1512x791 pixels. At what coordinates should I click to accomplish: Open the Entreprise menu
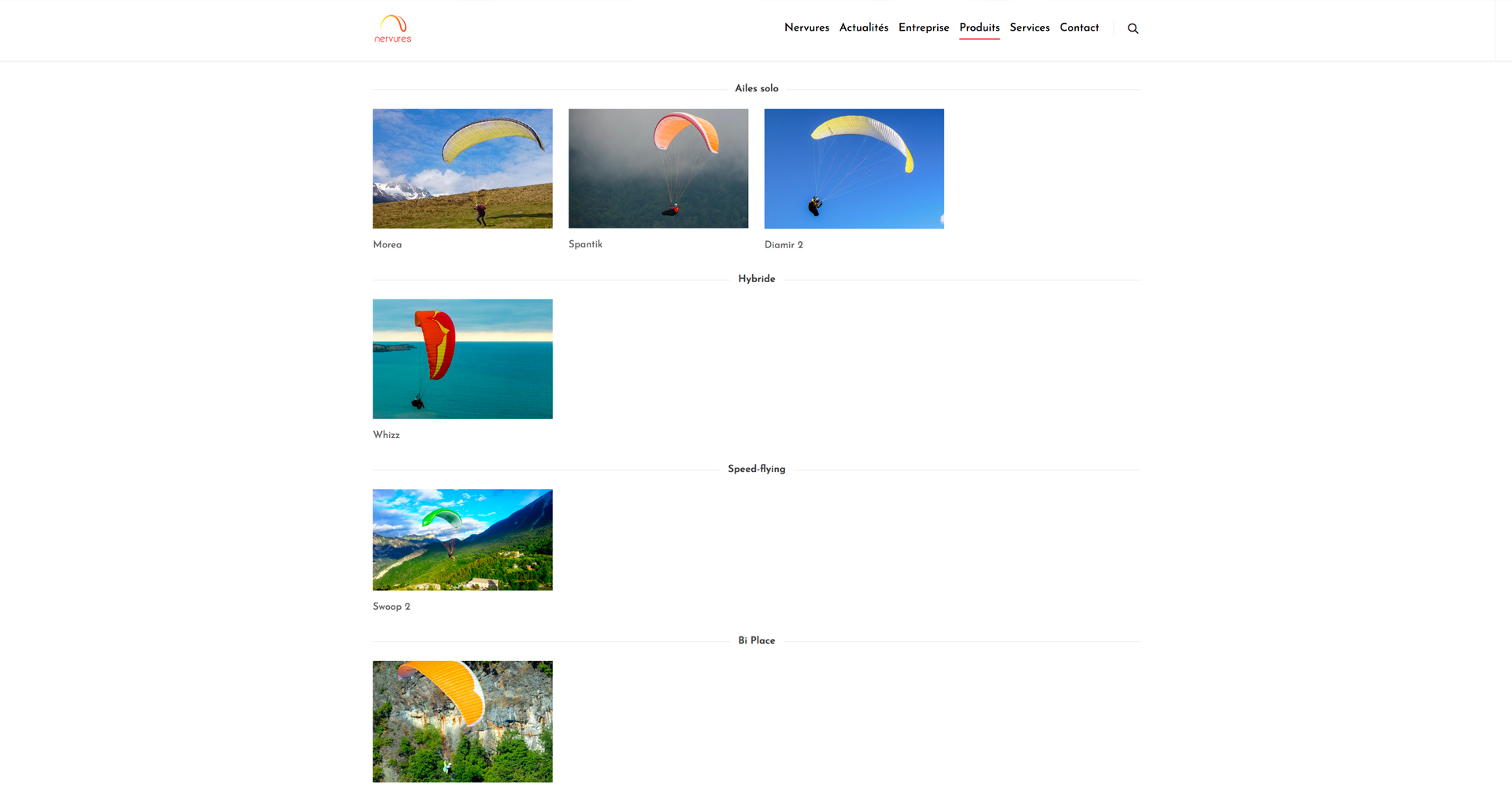(x=923, y=28)
